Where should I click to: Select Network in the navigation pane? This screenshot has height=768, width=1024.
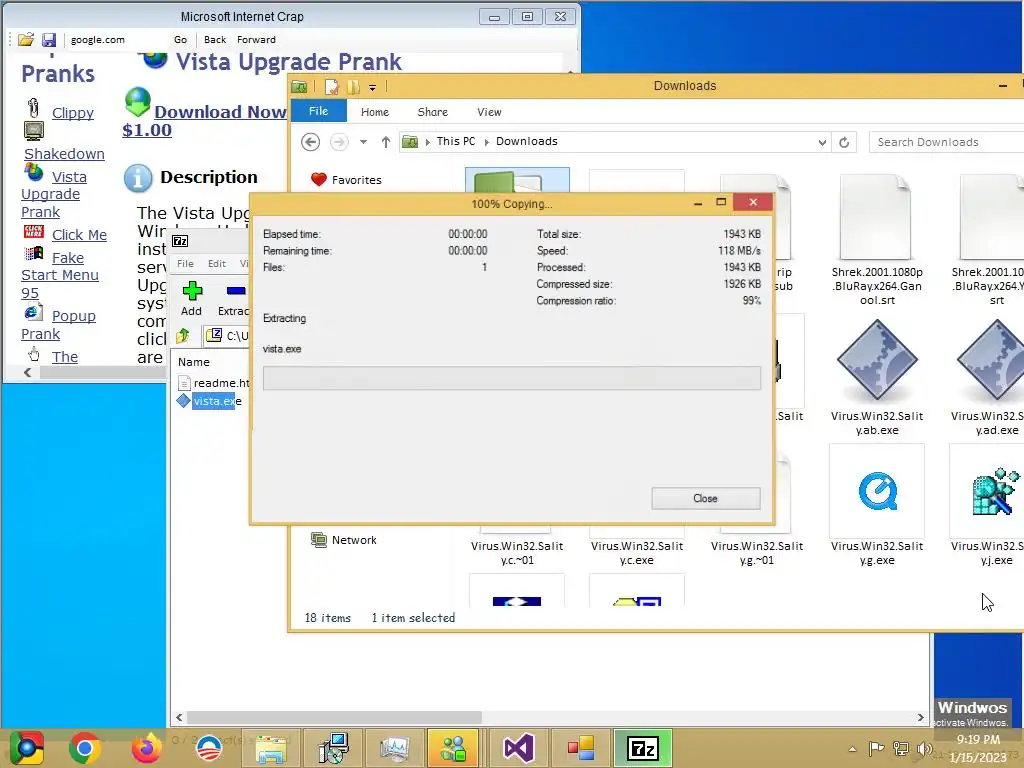[344, 540]
